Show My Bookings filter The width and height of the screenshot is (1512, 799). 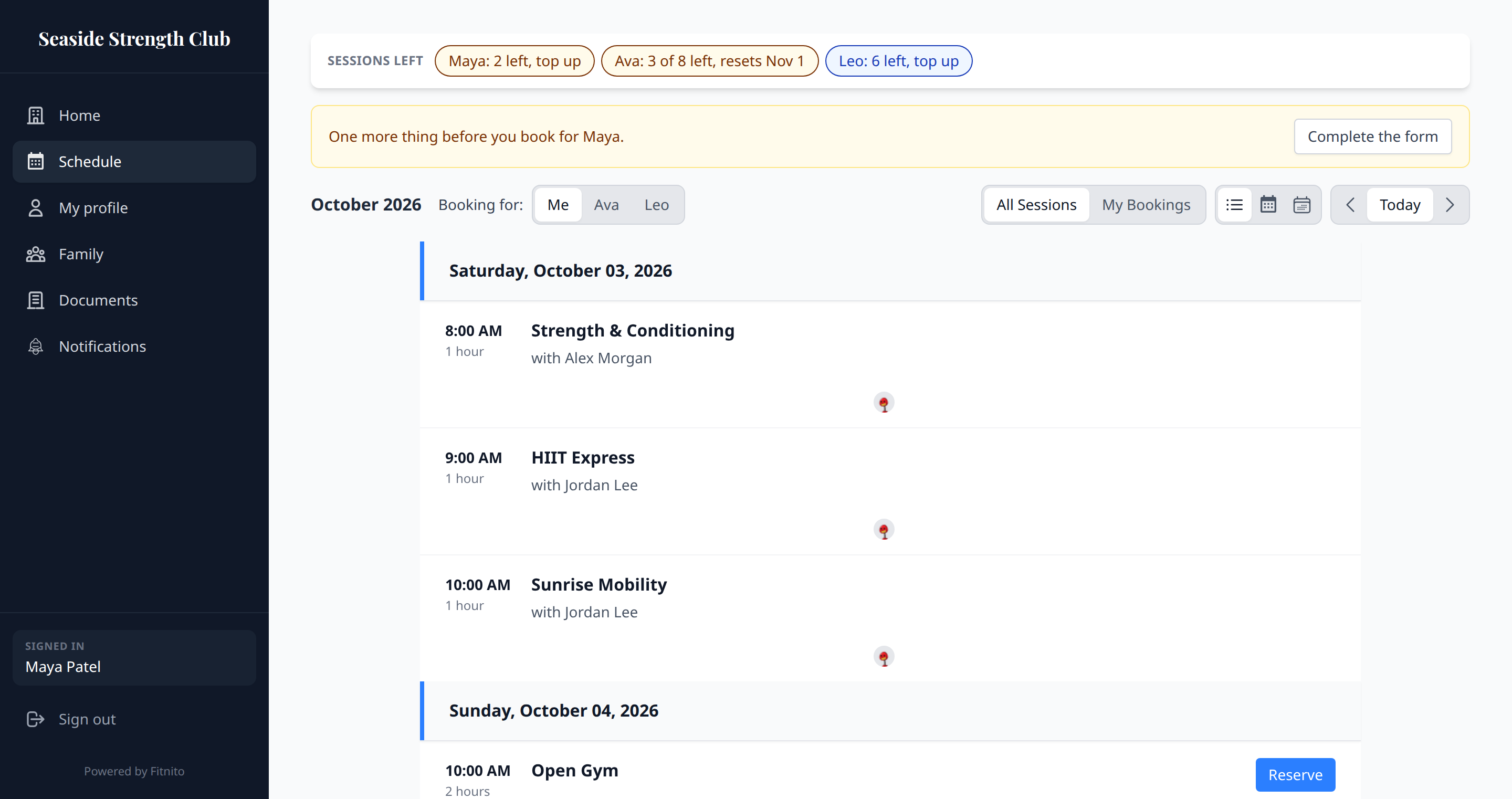pyautogui.click(x=1146, y=204)
